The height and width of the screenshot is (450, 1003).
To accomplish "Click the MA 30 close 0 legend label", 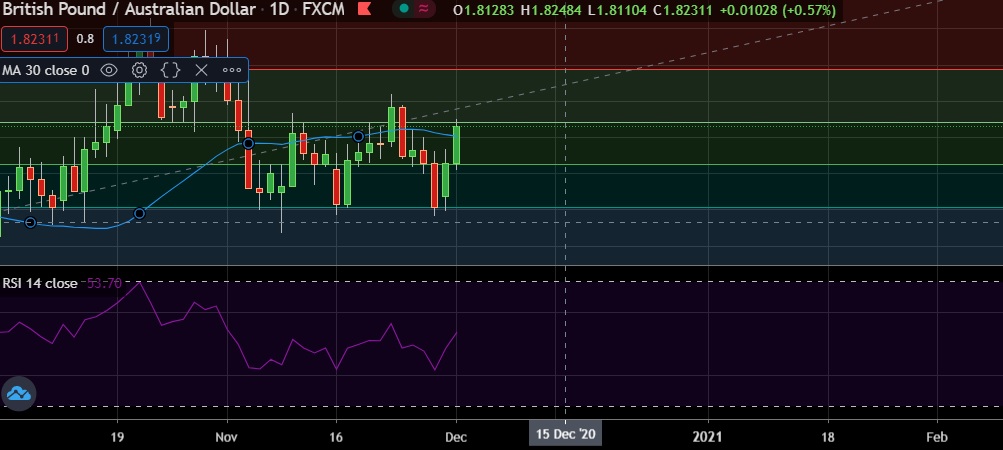I will tap(46, 70).
